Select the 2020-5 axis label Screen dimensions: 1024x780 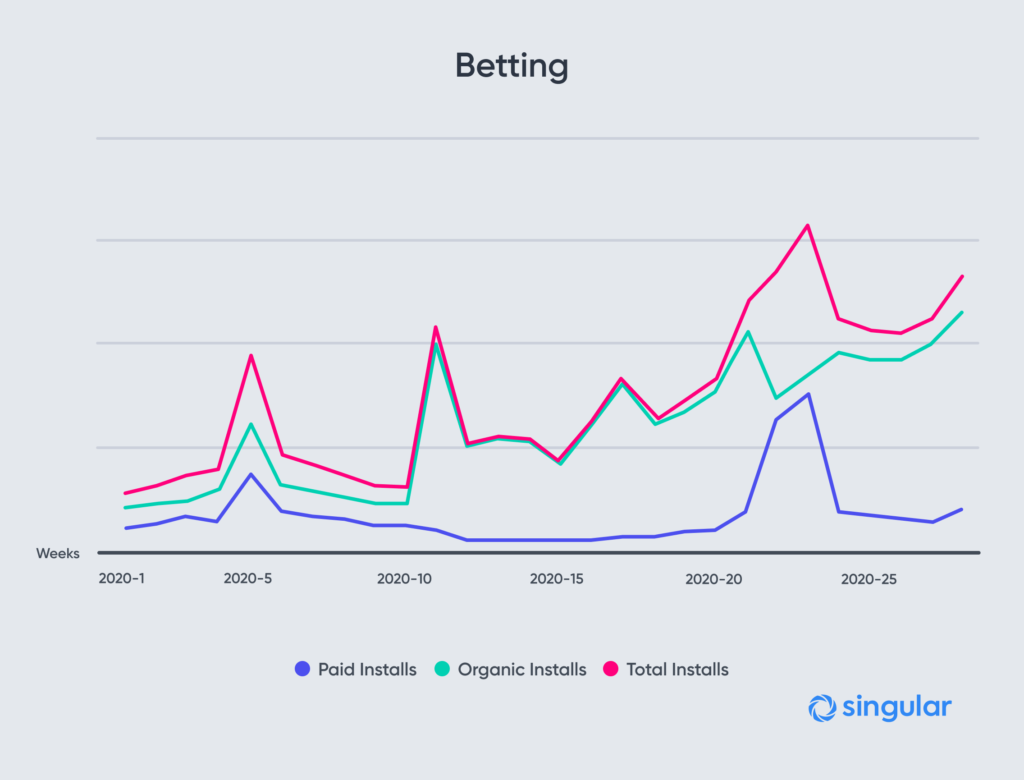point(248,579)
